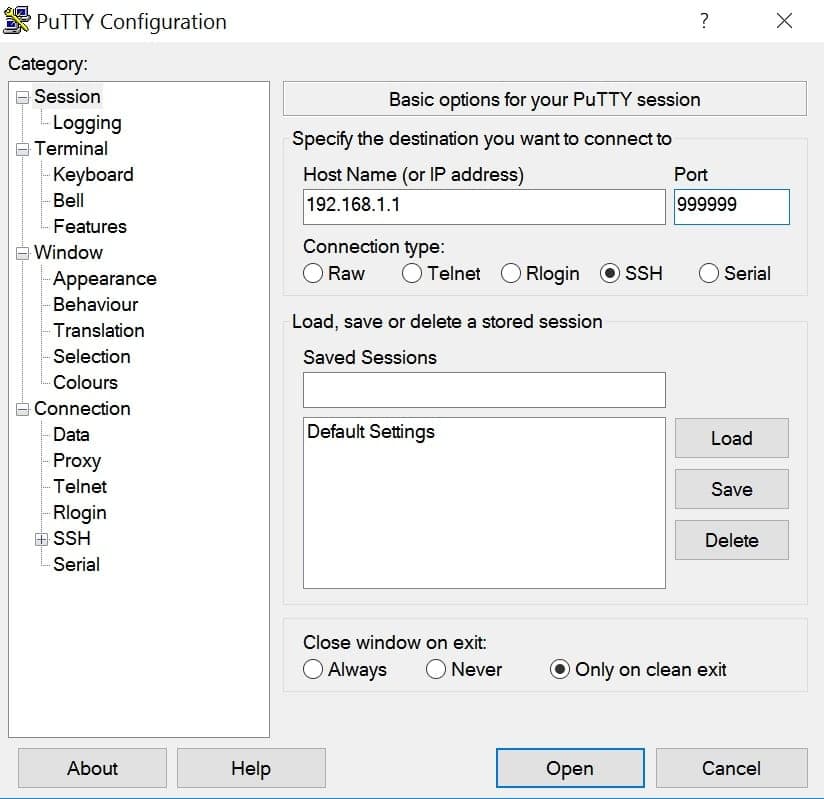
Task: Collapse the Window category tree
Action: [21, 252]
